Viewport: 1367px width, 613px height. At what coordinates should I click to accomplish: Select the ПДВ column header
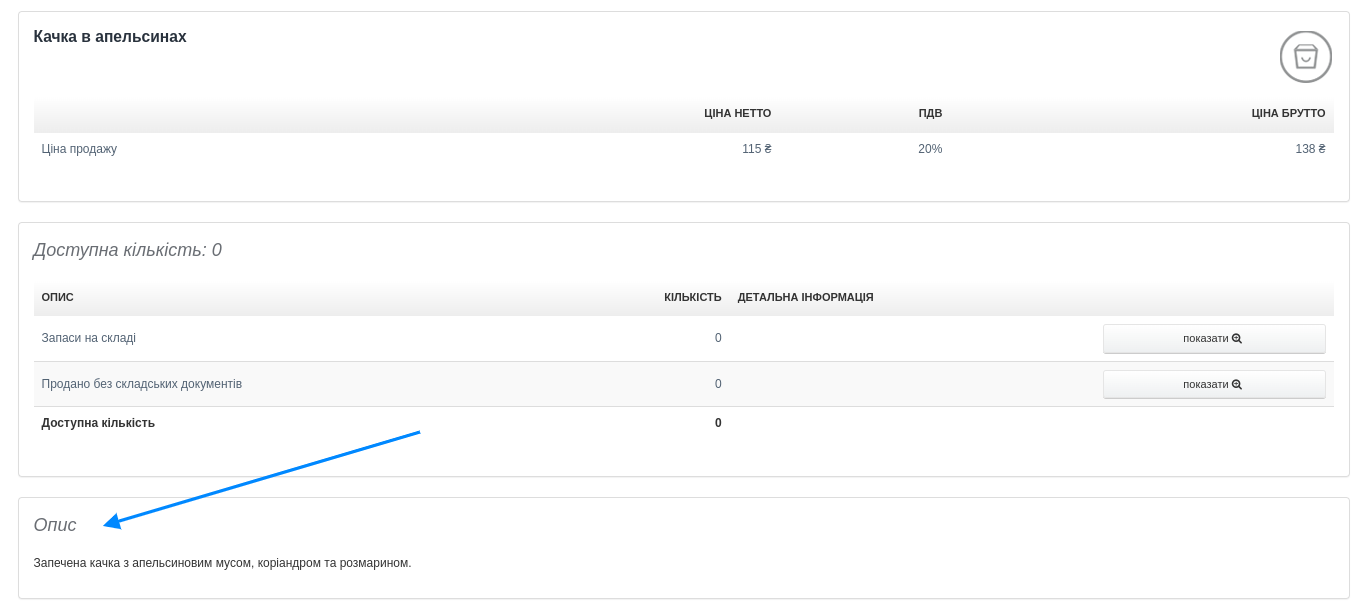(x=930, y=113)
